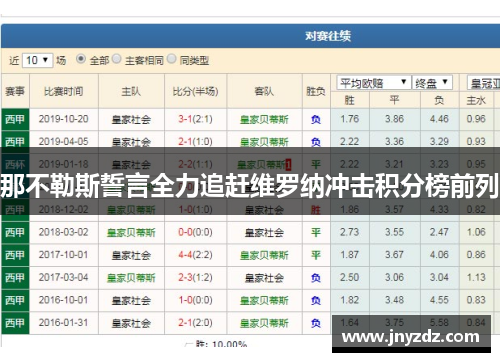Click 皇家社会 home team in 2016-01-31 row
The height and width of the screenshot is (362, 500).
tap(131, 323)
